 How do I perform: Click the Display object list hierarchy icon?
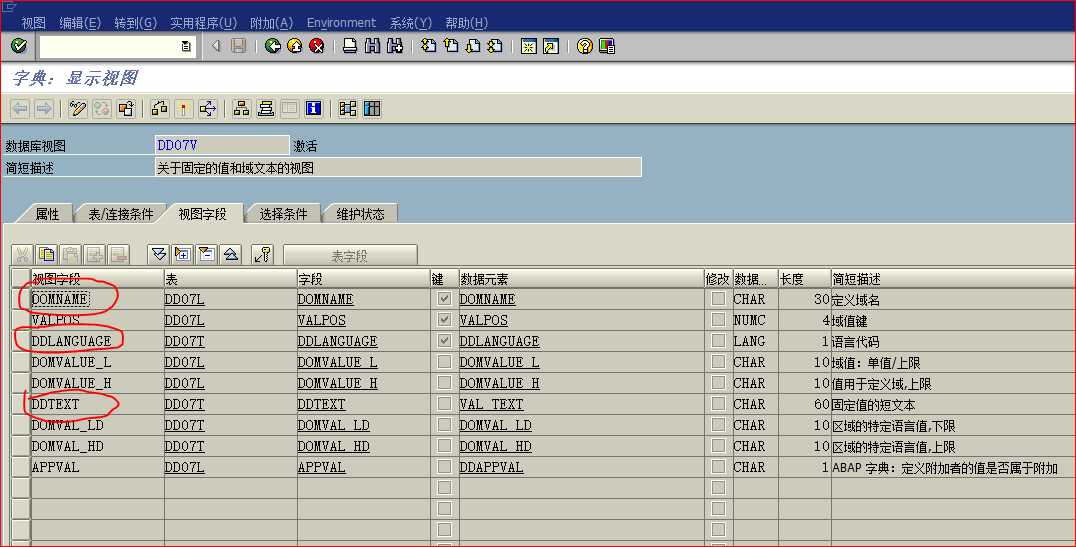pos(242,108)
